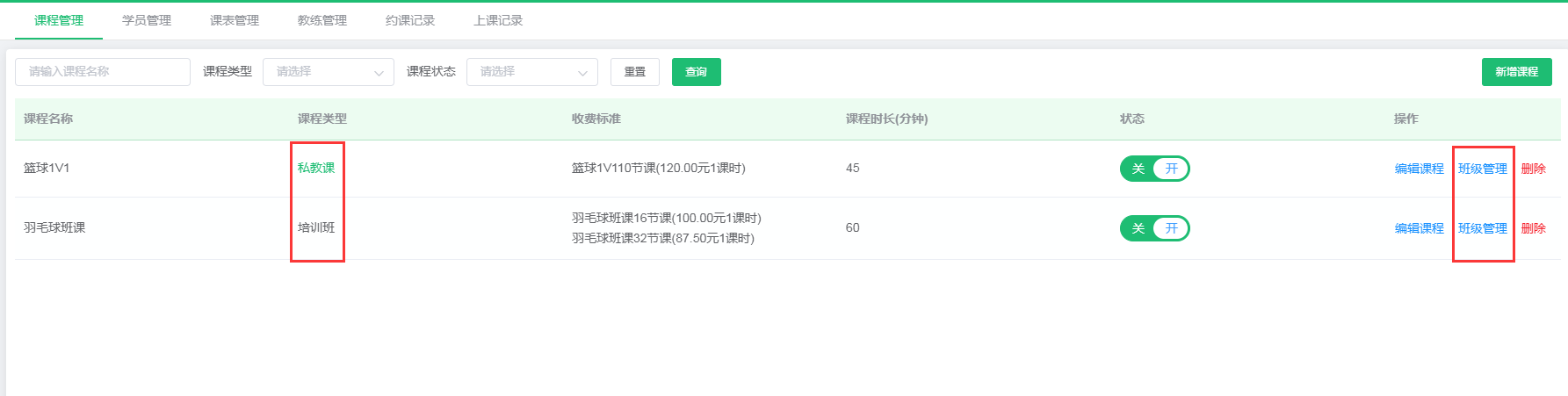Go to the 教练管理 tab

[322, 20]
